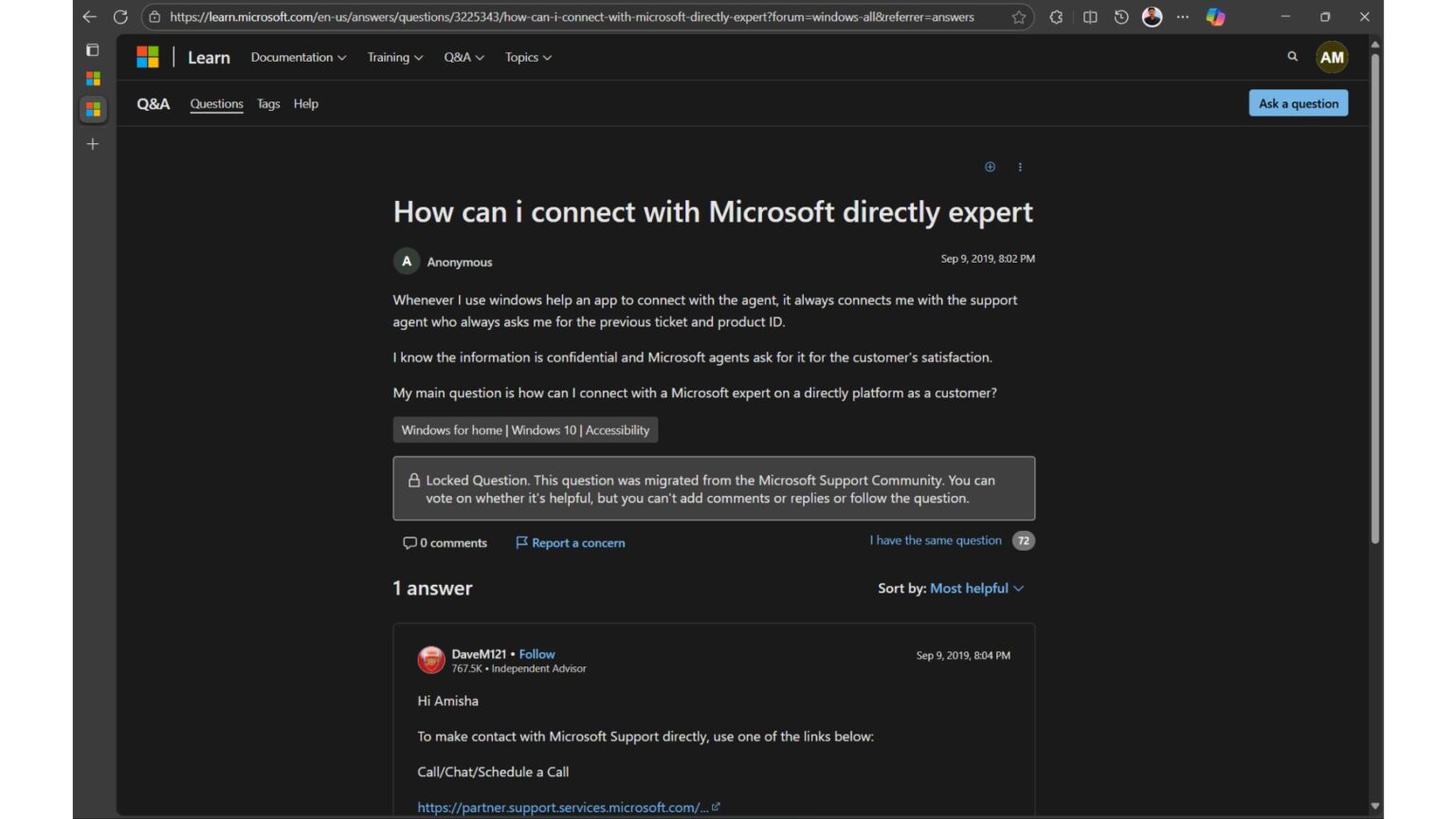Open the question options via vertical ellipsis
This screenshot has height=819, width=1456.
[1020, 167]
